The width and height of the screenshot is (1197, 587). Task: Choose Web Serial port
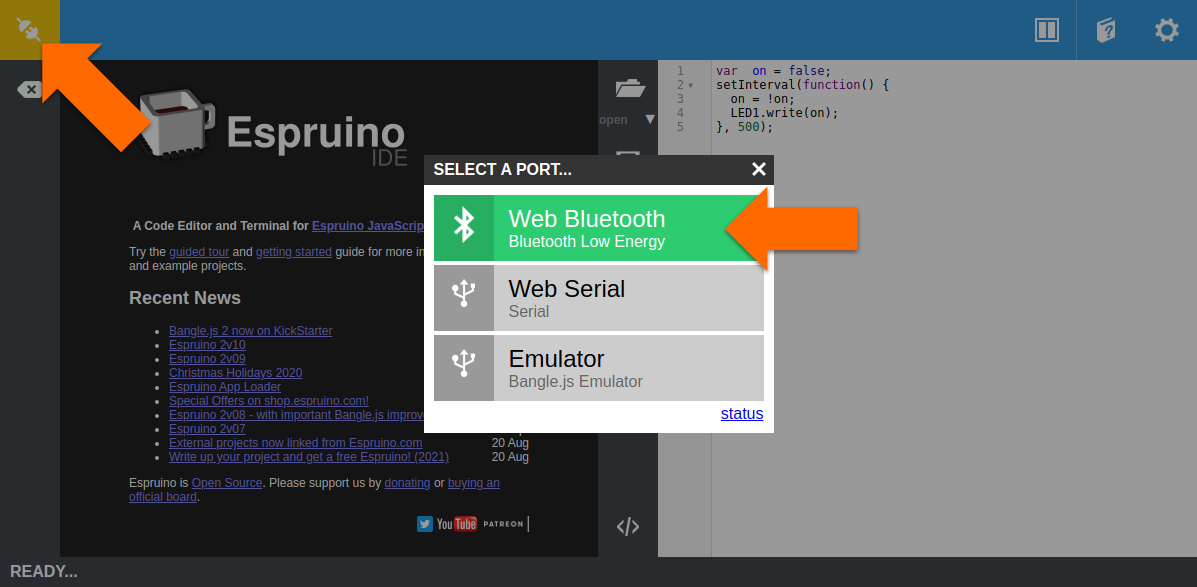[598, 298]
